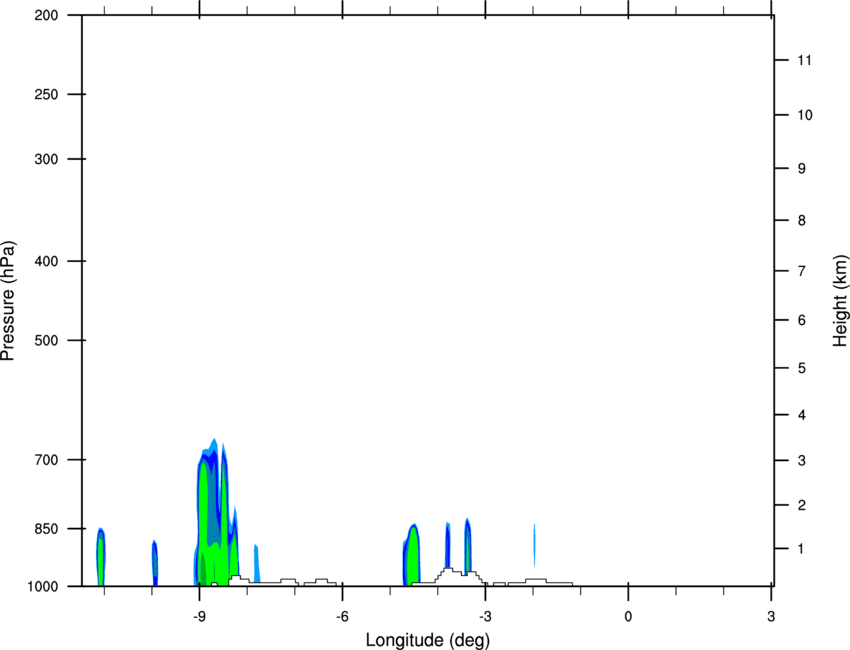This screenshot has width=850, height=650.
Task: Click the small green column at far left
Action: [x=101, y=557]
